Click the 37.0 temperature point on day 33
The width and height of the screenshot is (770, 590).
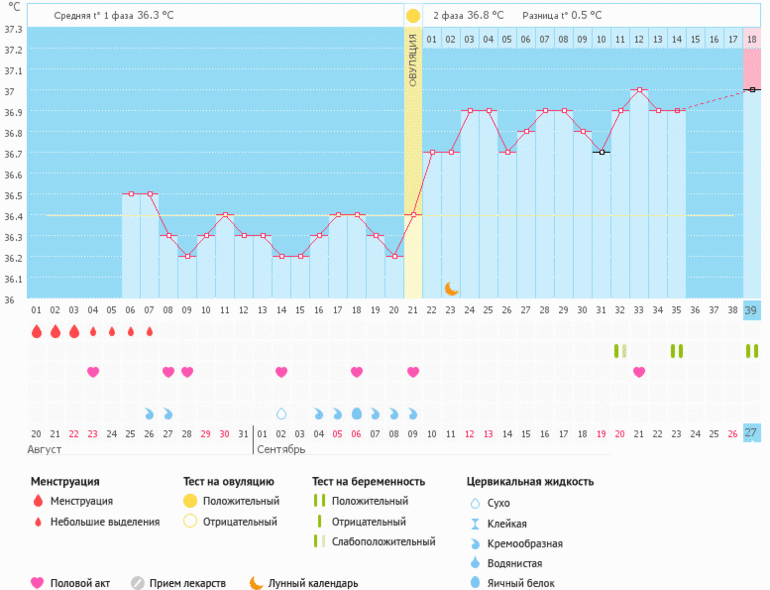pos(639,90)
